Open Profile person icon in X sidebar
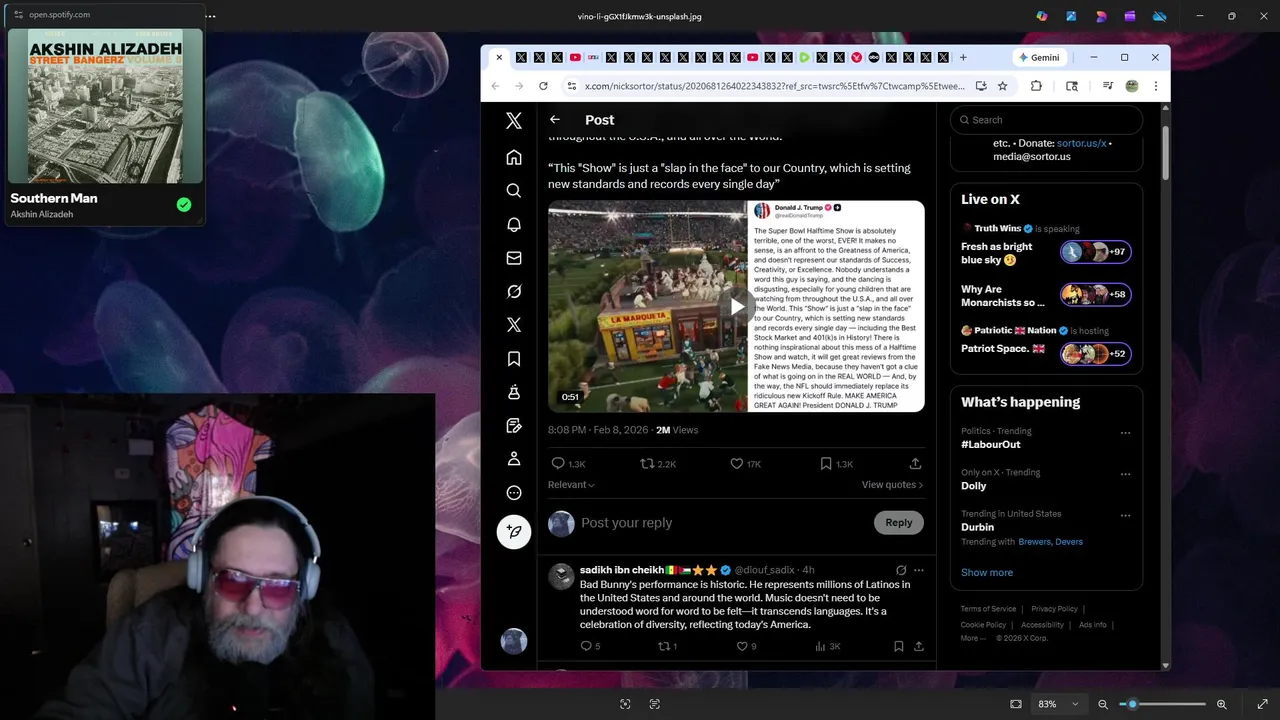1280x720 pixels. [x=514, y=459]
